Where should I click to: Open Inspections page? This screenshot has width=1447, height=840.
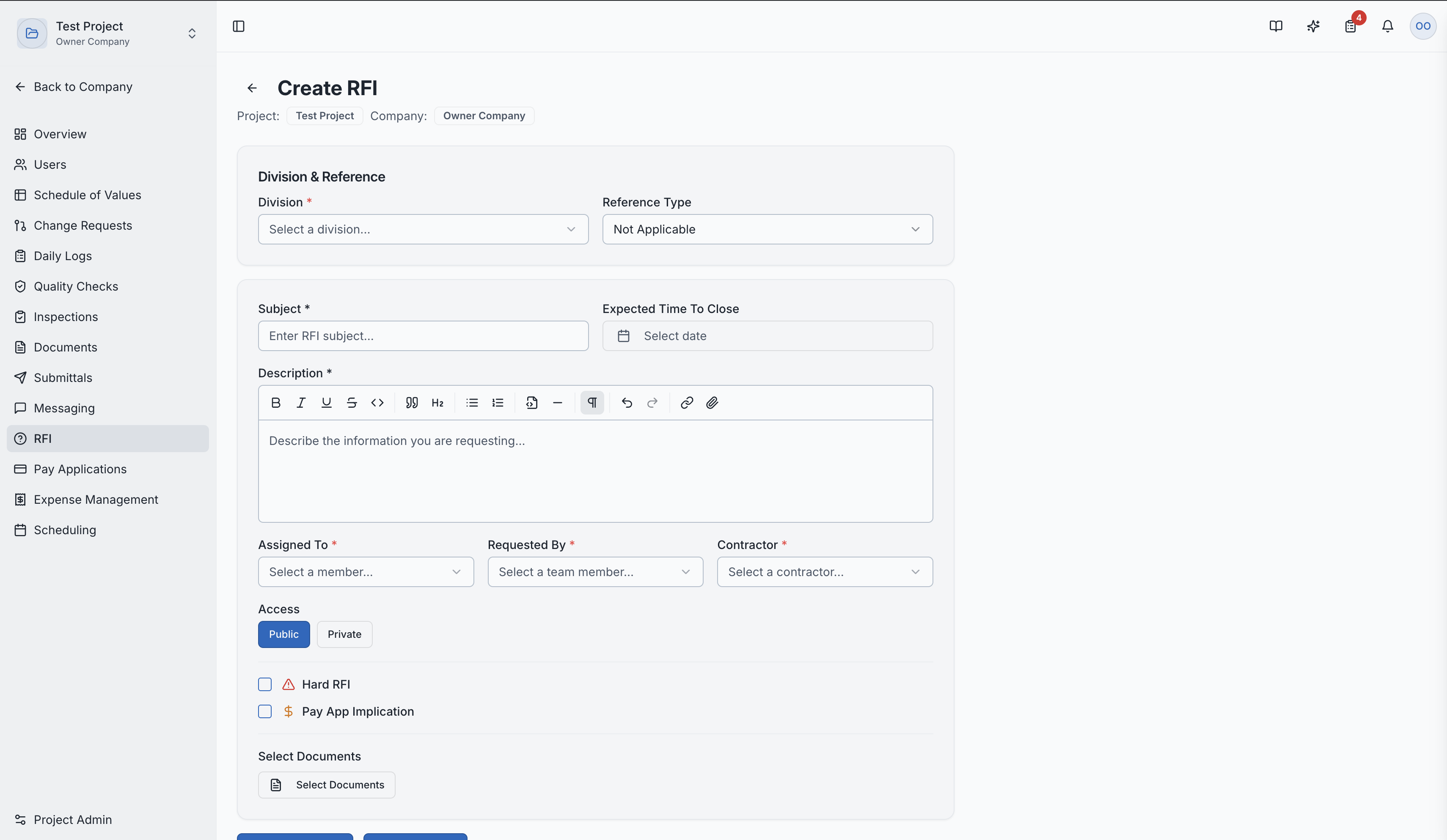point(108,317)
